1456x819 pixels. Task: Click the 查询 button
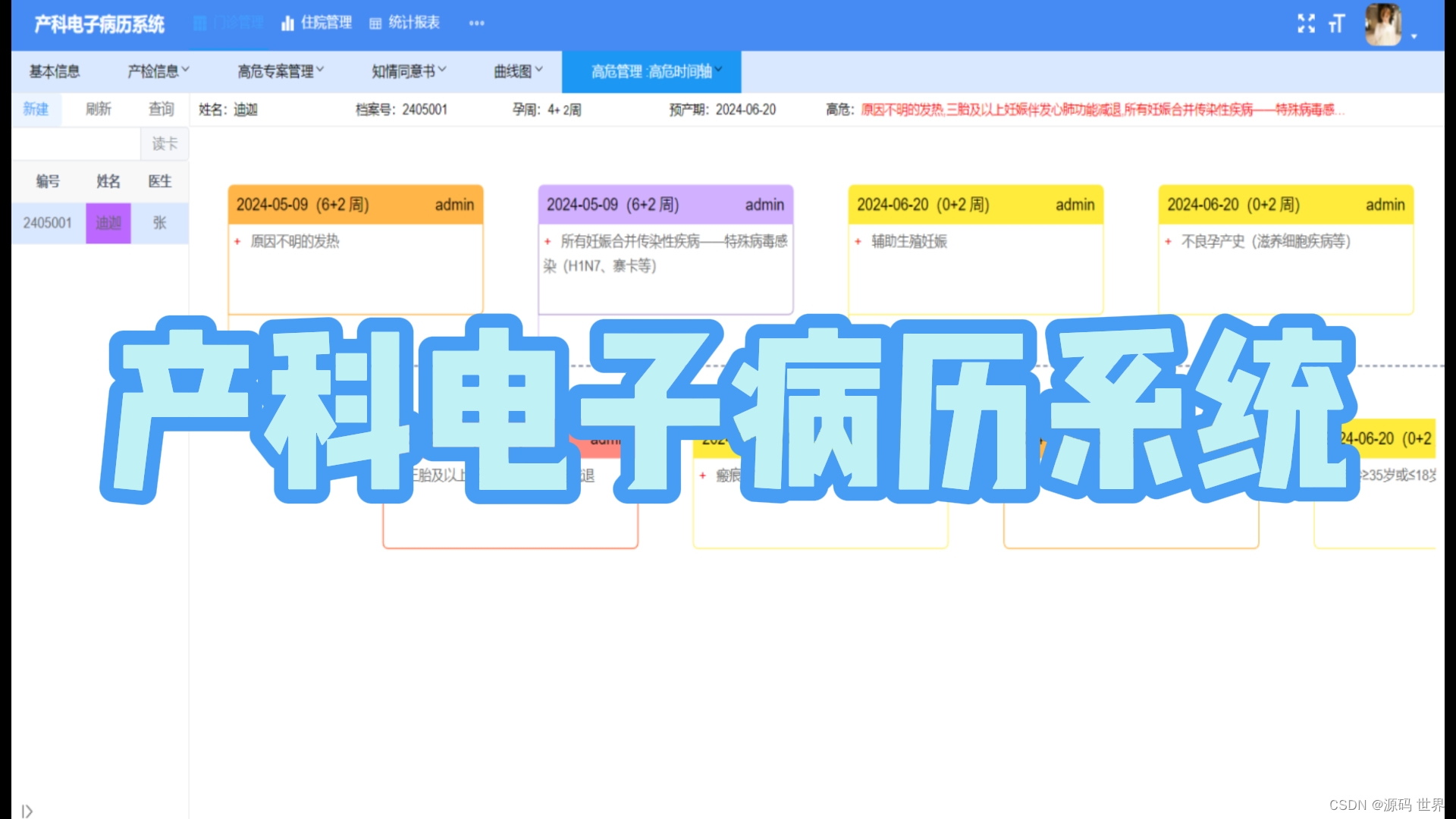[x=161, y=109]
